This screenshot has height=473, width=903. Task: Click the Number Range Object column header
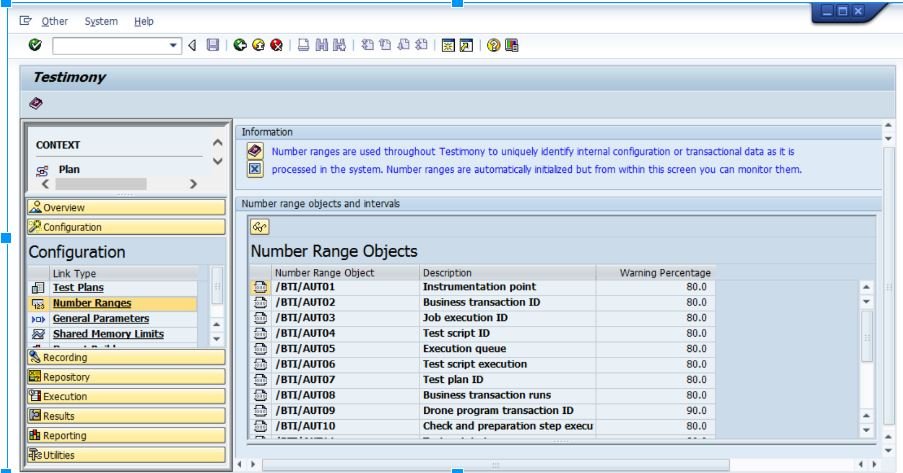pos(346,273)
